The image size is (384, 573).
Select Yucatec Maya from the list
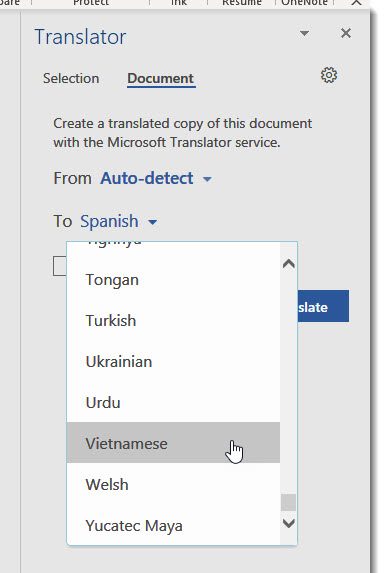tap(173, 525)
